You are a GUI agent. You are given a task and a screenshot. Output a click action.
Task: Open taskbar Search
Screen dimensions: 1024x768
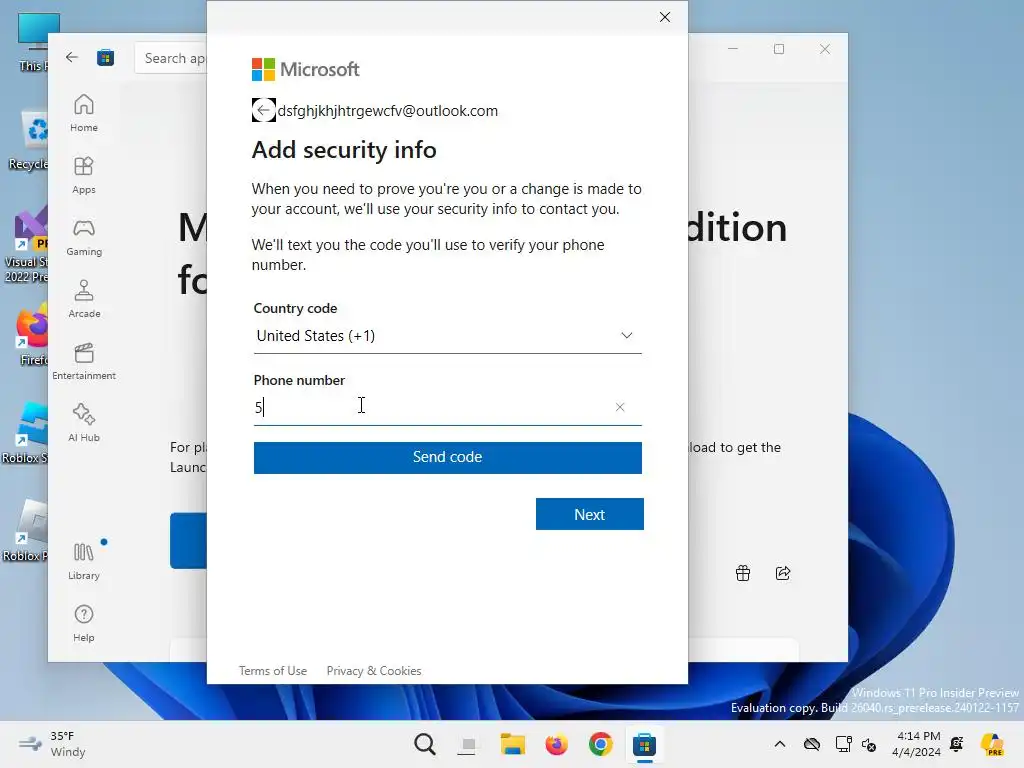pos(424,744)
